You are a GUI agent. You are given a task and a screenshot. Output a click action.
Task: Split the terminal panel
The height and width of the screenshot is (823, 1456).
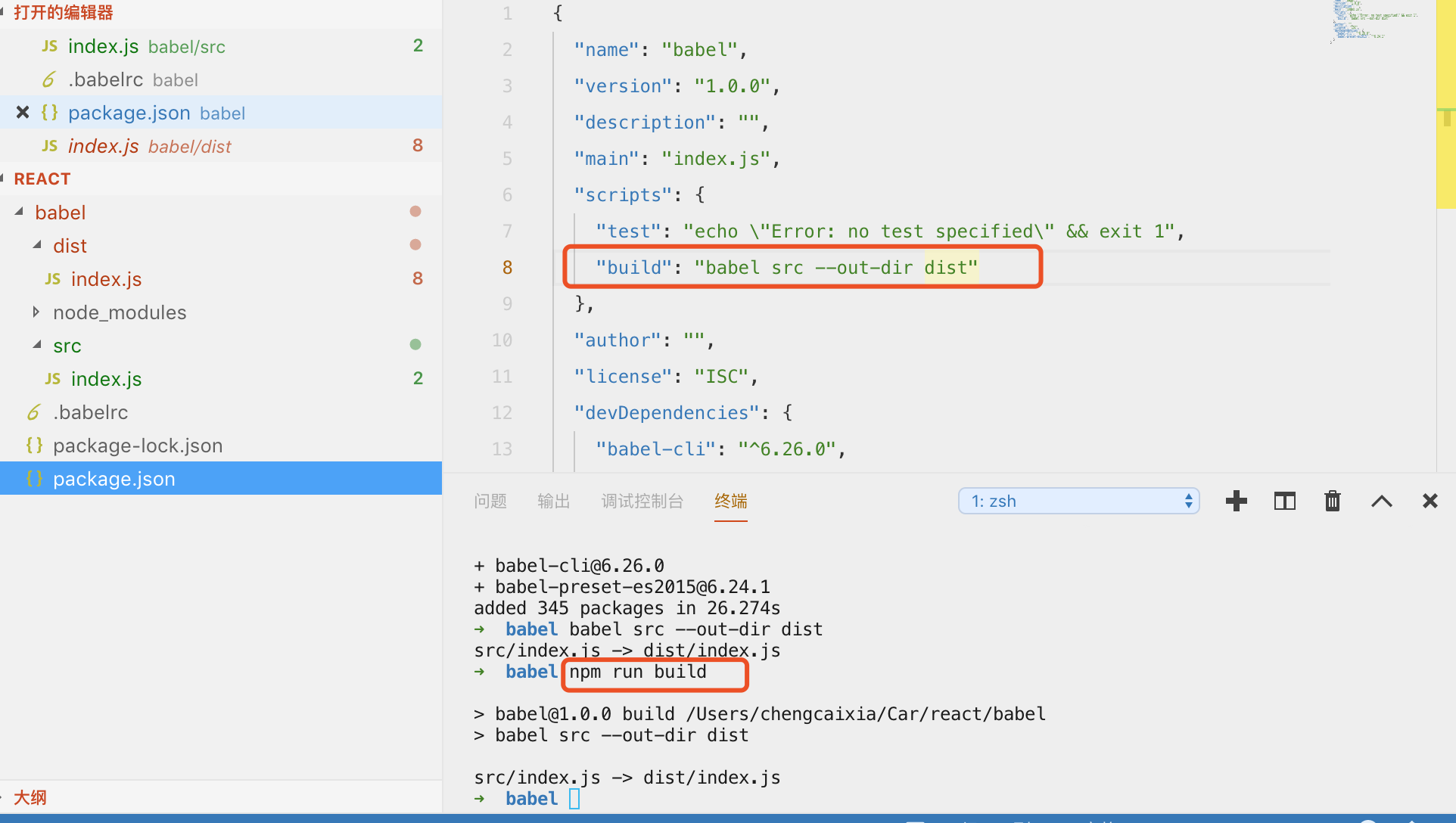pyautogui.click(x=1284, y=501)
